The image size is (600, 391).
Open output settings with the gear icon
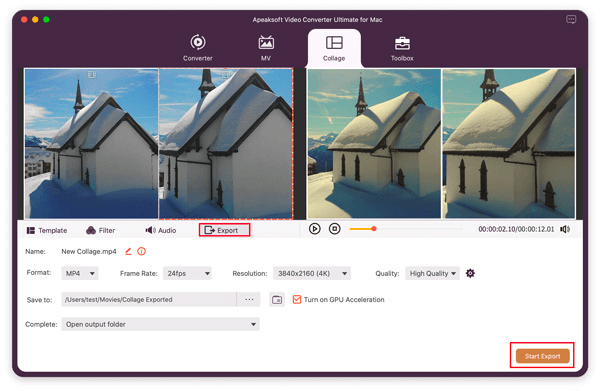(470, 273)
